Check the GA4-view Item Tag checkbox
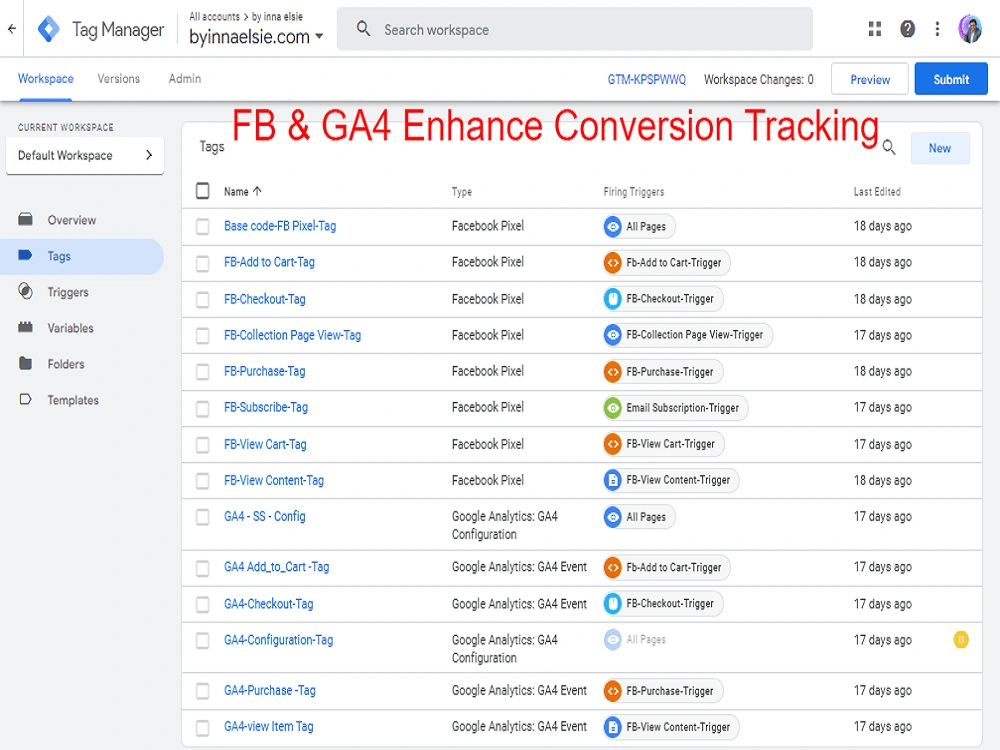 coord(202,727)
